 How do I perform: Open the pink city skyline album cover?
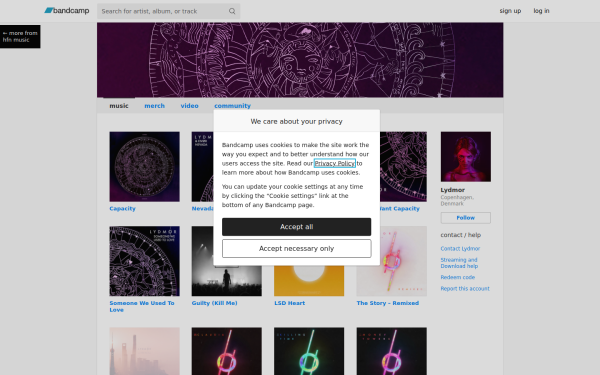pos(144,351)
